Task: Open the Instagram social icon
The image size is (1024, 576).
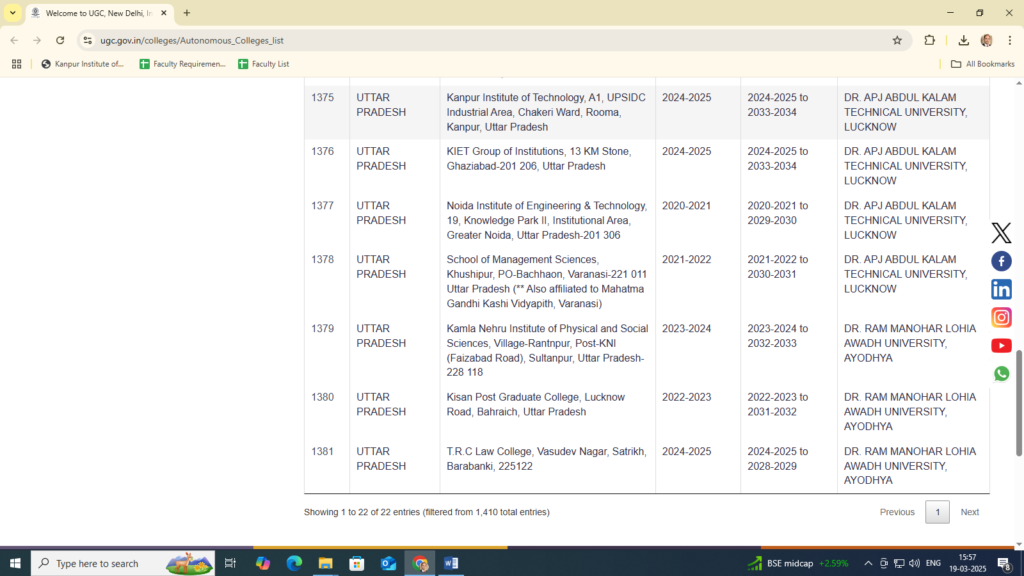Action: click(1001, 317)
